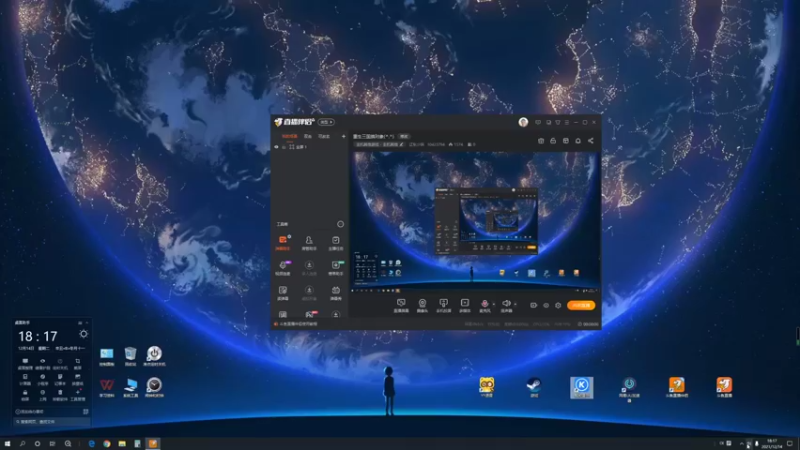The width and height of the screenshot is (800, 450).
Task: Open Task View from the taskbar
Action: coord(52,443)
